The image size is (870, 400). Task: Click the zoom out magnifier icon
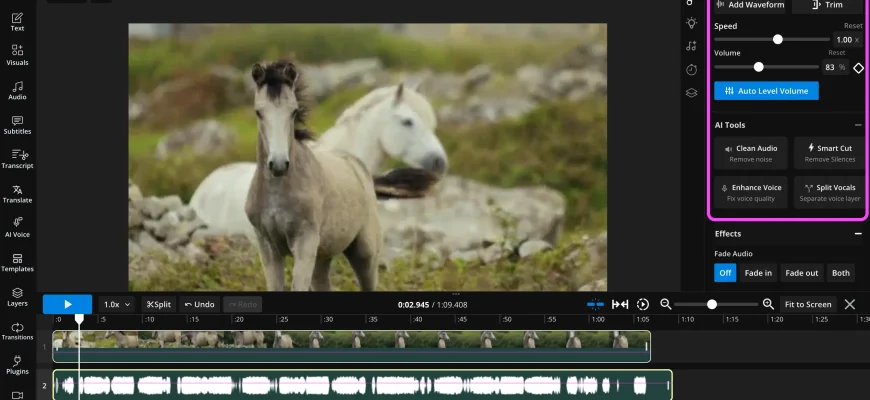click(665, 304)
